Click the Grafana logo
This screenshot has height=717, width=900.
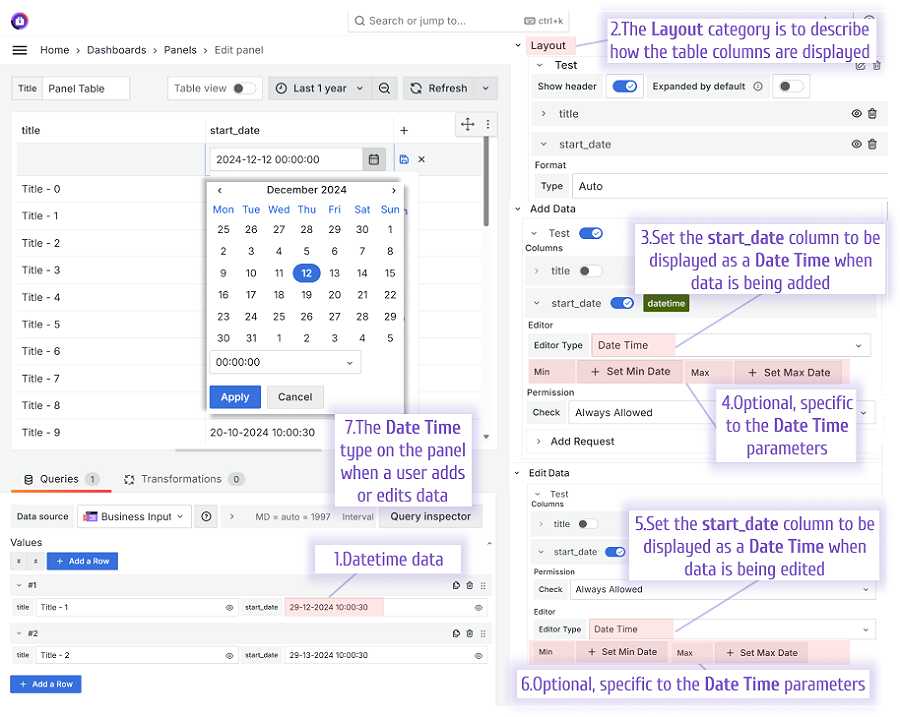(20, 21)
